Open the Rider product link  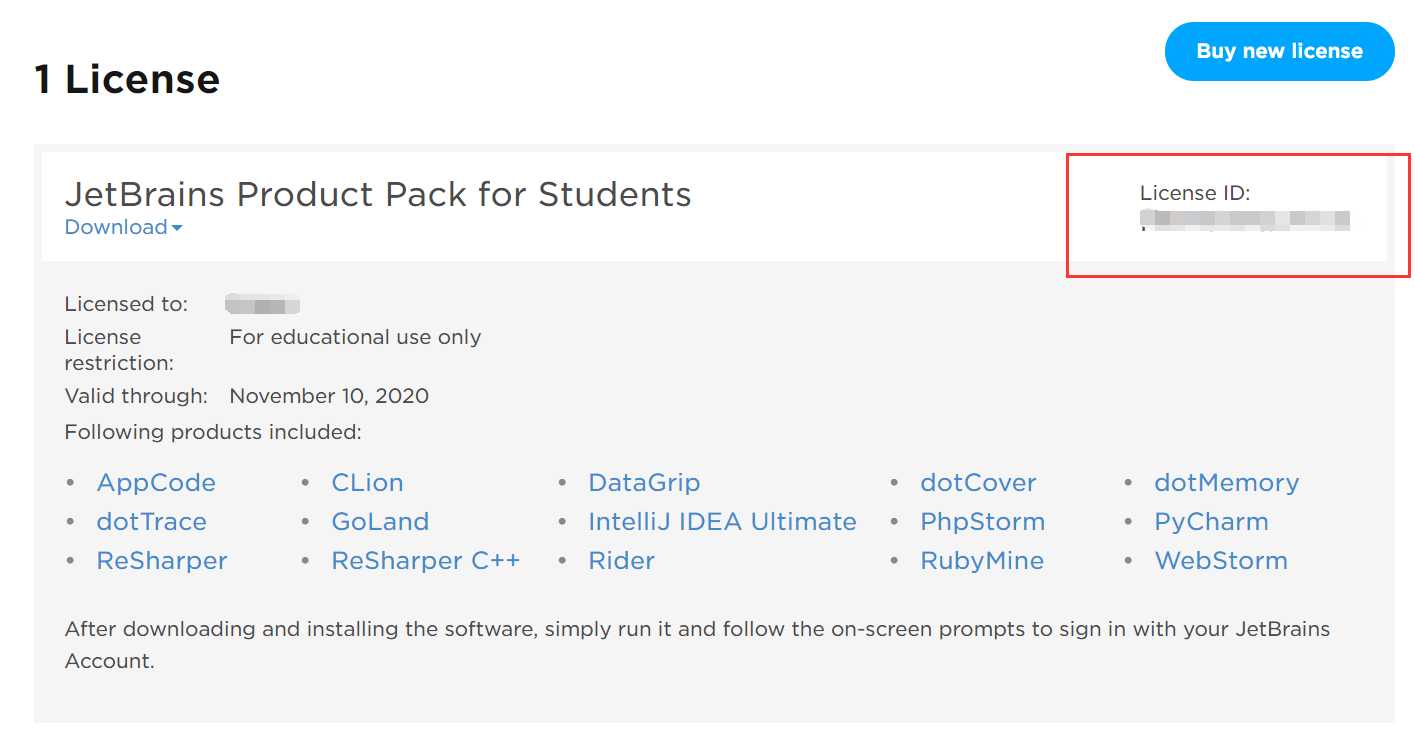pos(621,560)
